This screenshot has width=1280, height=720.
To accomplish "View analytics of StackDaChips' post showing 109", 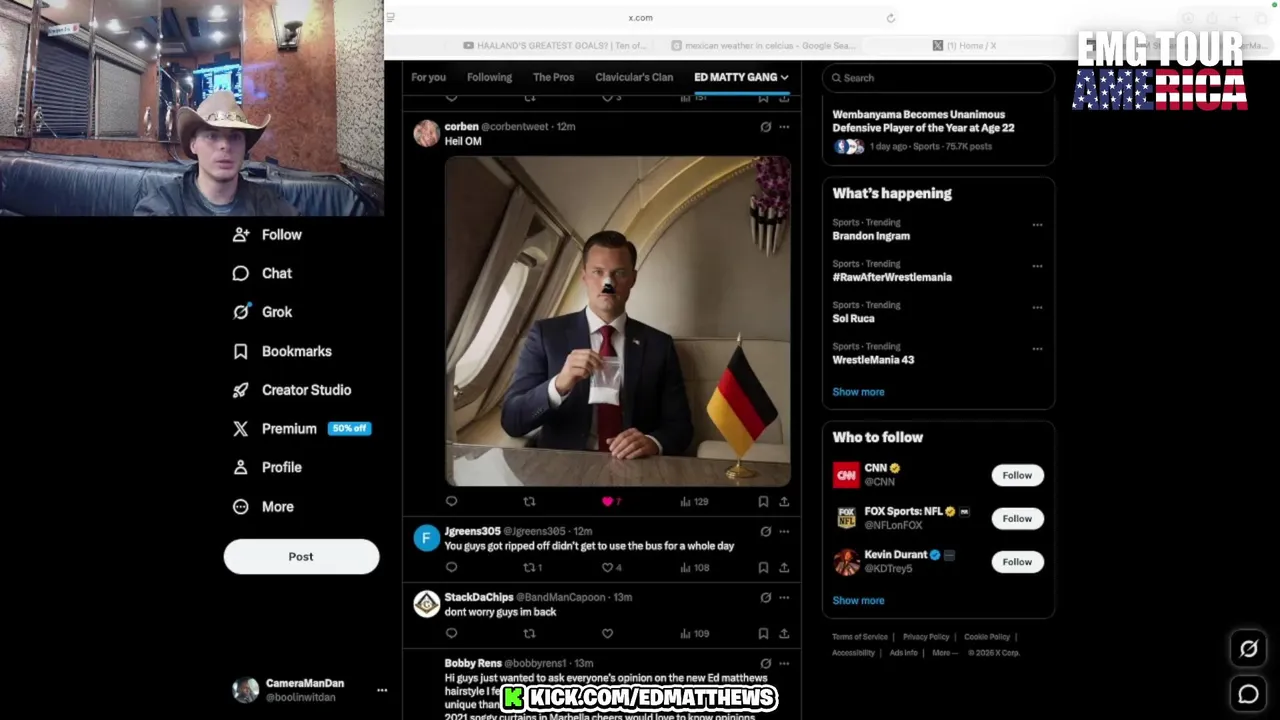I will tap(694, 633).
